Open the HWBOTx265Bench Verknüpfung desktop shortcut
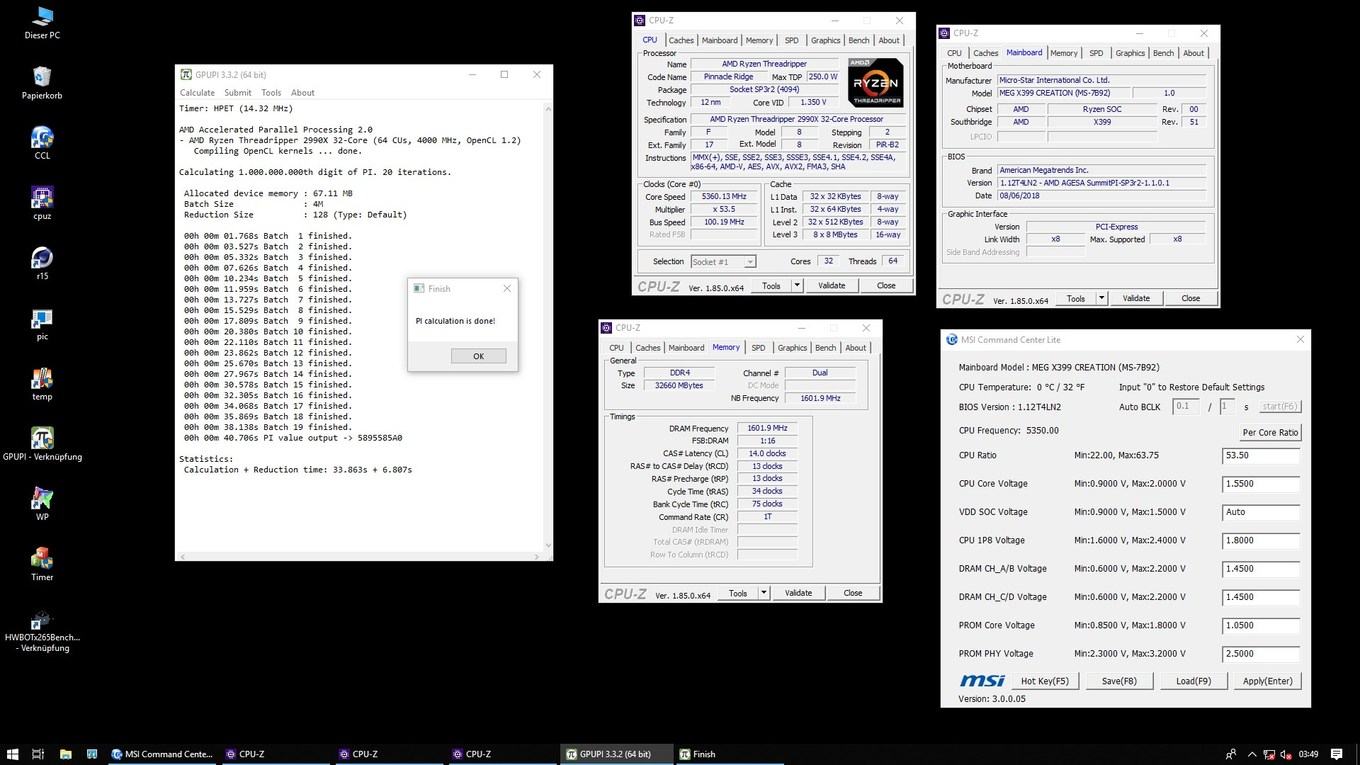This screenshot has width=1360, height=765. (42, 630)
